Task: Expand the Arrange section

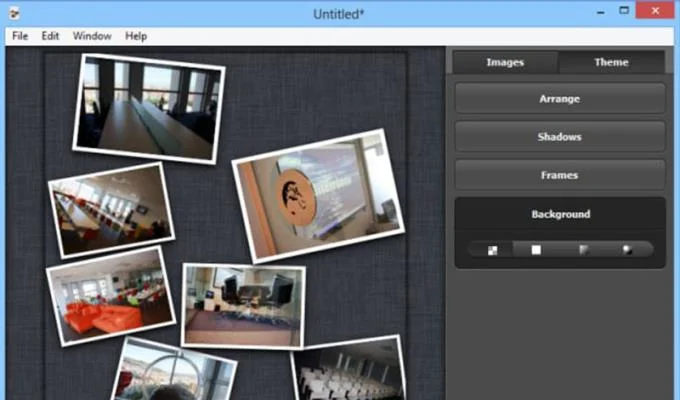Action: pyautogui.click(x=560, y=99)
